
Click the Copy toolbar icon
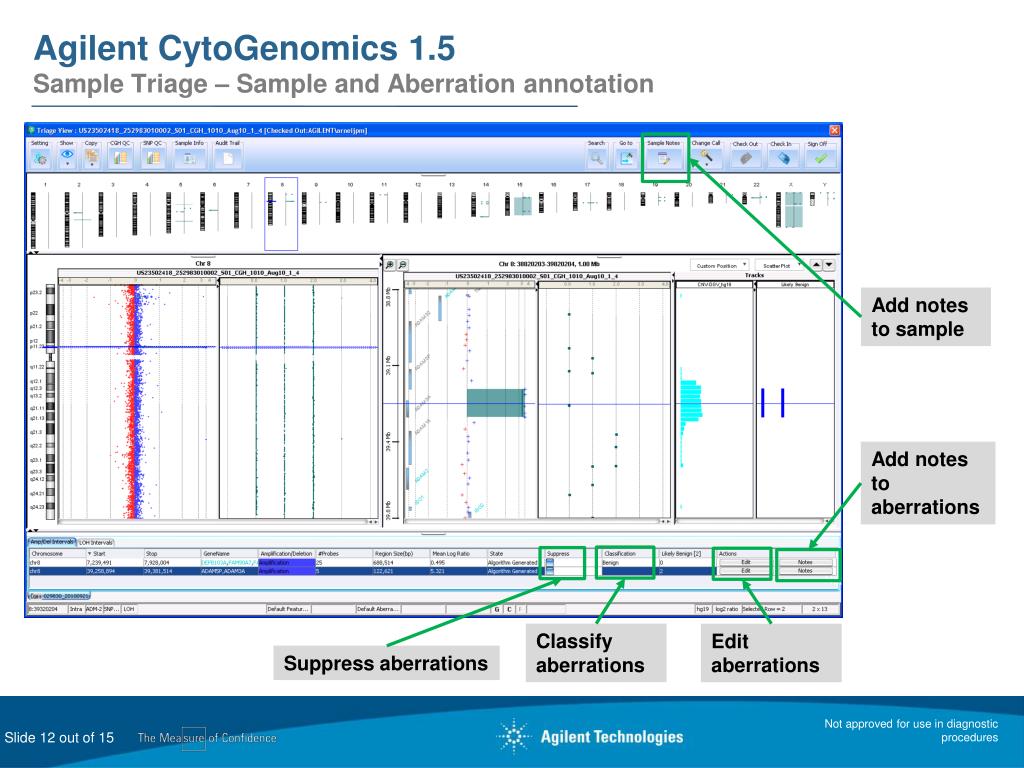91,157
